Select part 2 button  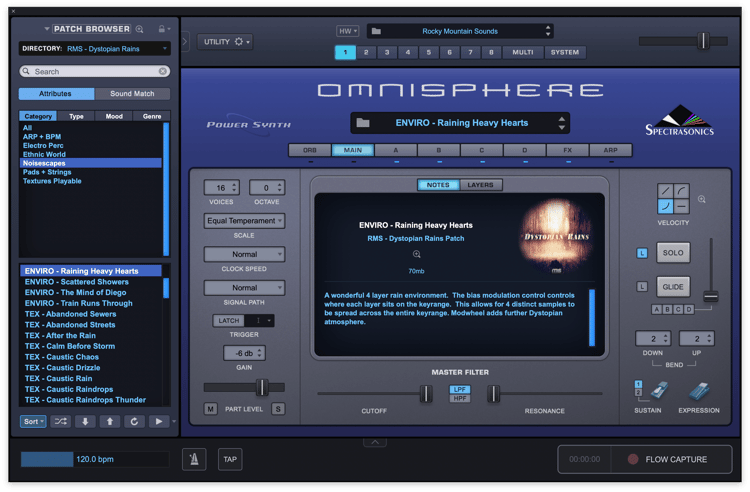366,52
